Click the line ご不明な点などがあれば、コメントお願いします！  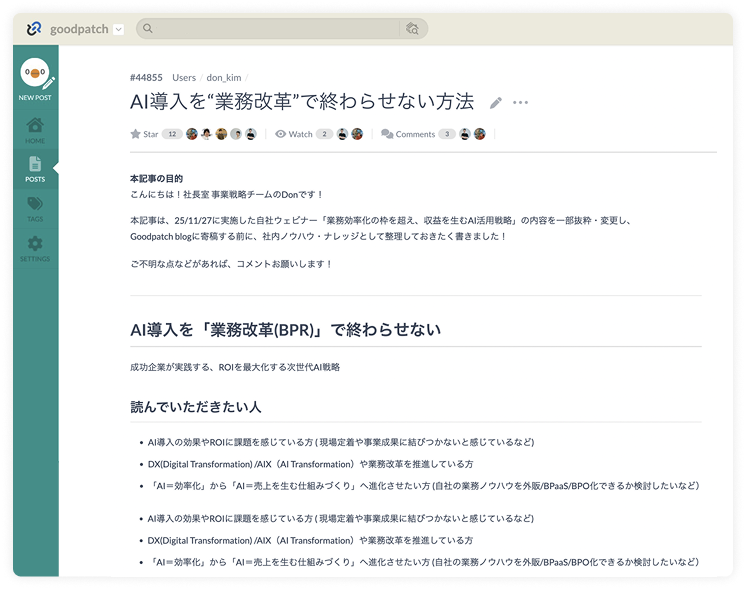pos(231,264)
